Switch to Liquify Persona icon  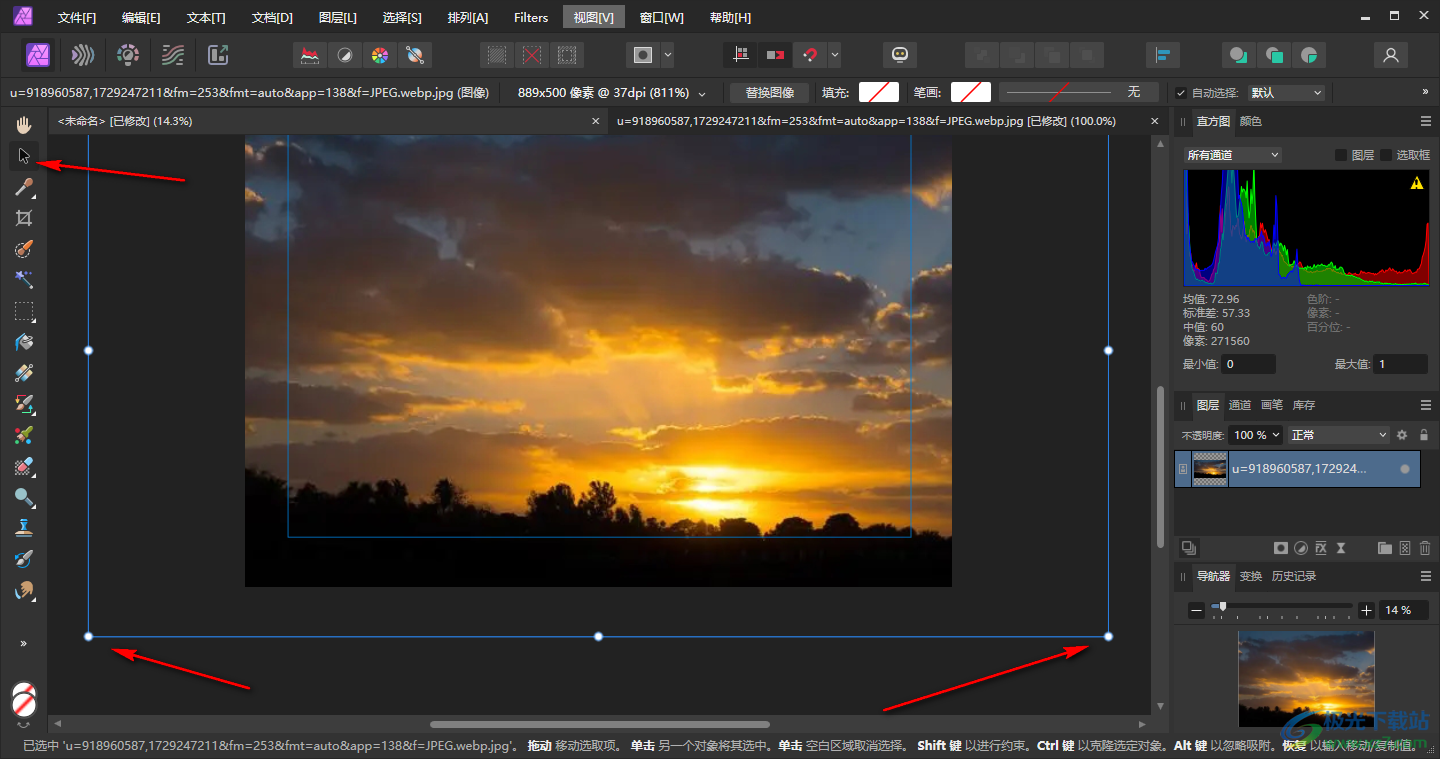pos(83,55)
